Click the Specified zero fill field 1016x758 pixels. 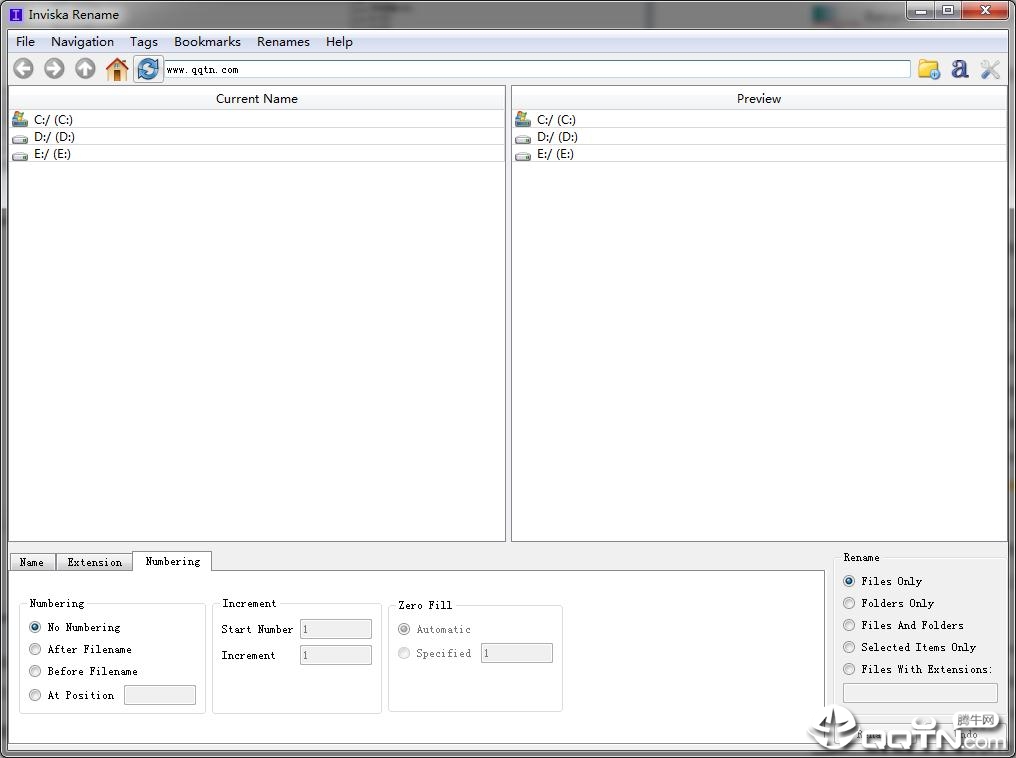pyautogui.click(x=516, y=653)
